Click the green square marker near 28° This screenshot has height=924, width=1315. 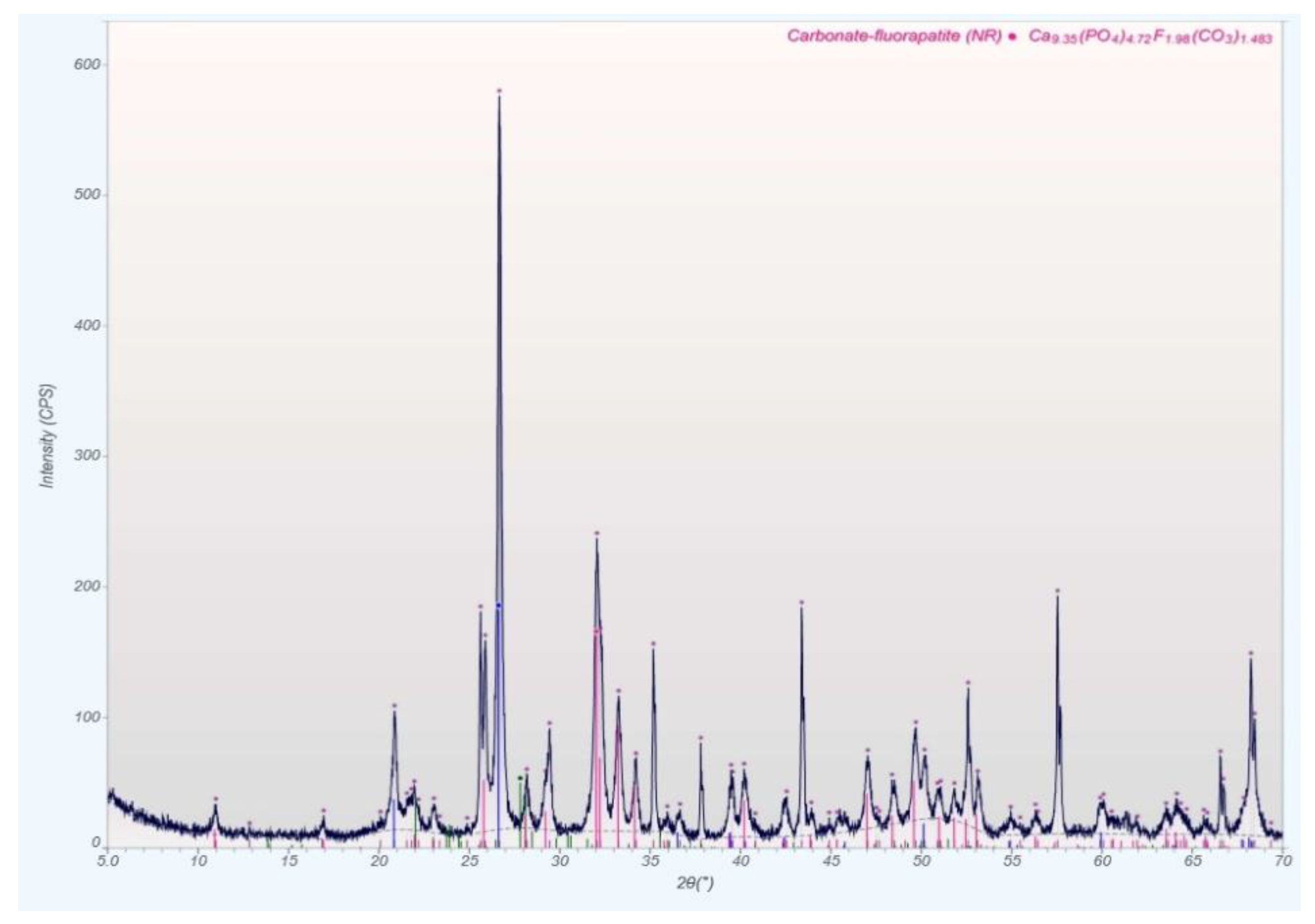(x=520, y=778)
